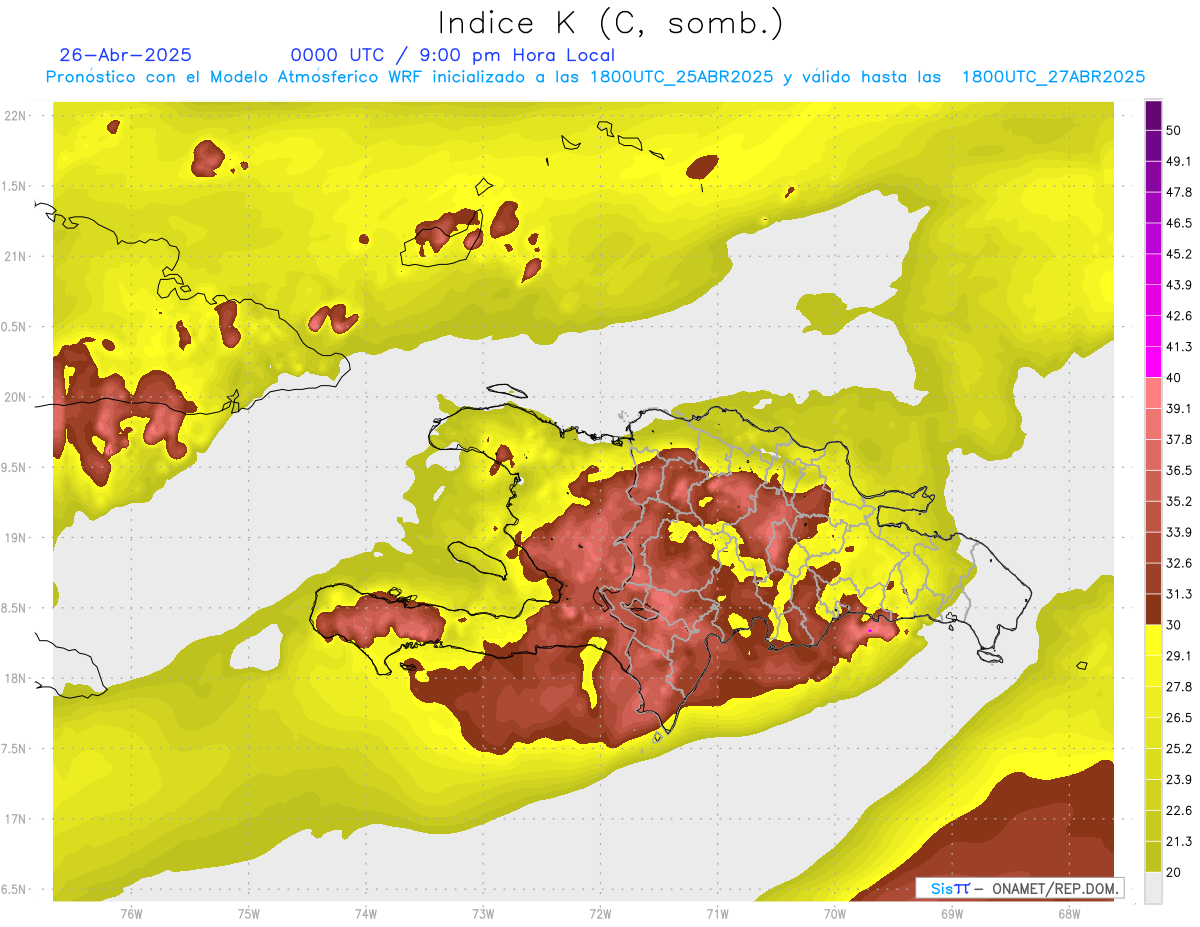Screen dimensions: 1200x927
Task: Click the '49.1' value on the color scale
Action: [1179, 161]
